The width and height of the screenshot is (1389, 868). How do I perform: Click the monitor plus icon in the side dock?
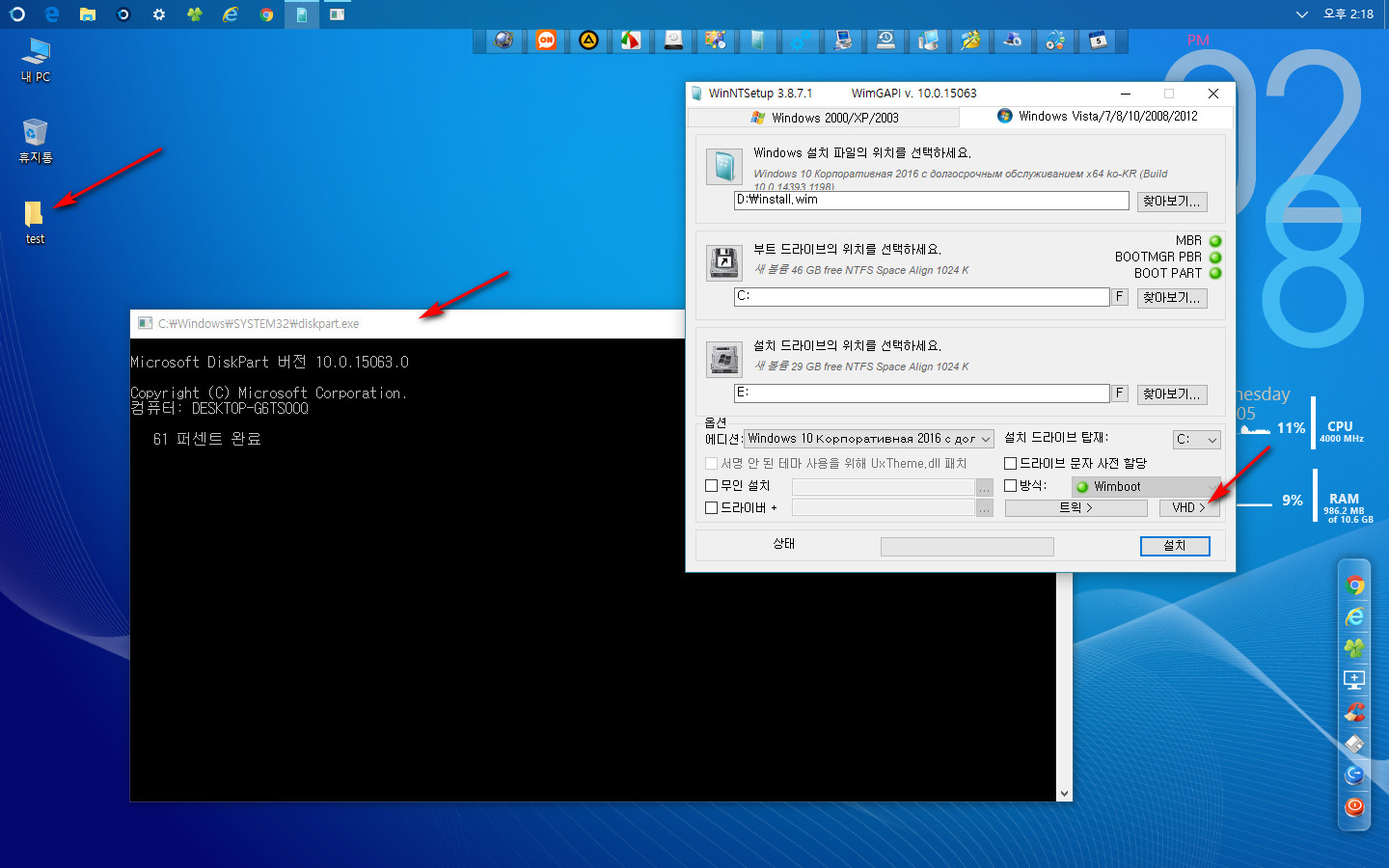1354,680
